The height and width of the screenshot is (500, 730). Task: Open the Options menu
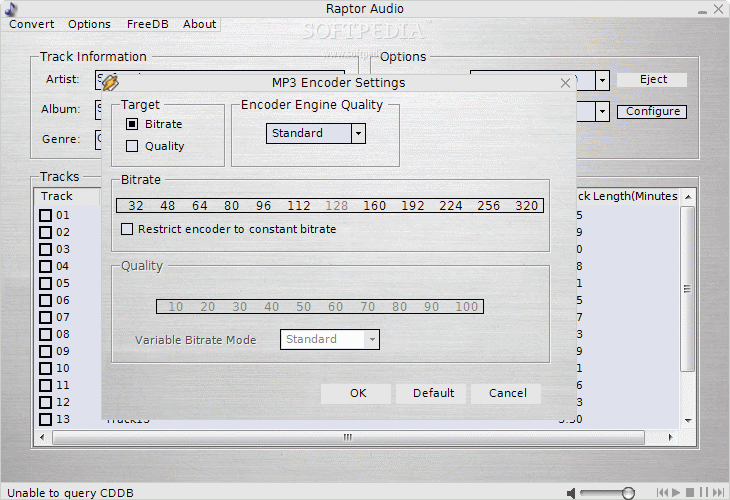click(89, 24)
